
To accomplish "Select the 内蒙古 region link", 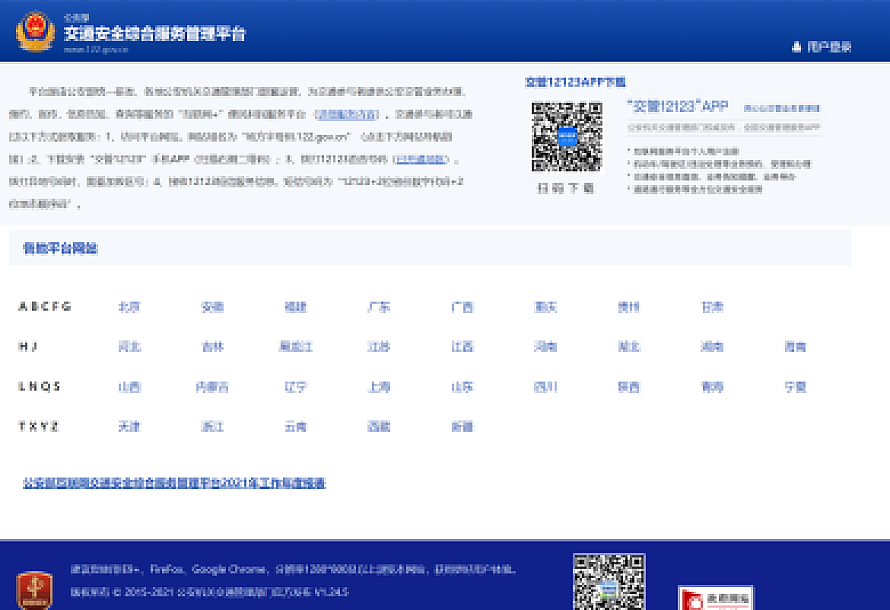I will coord(212,387).
